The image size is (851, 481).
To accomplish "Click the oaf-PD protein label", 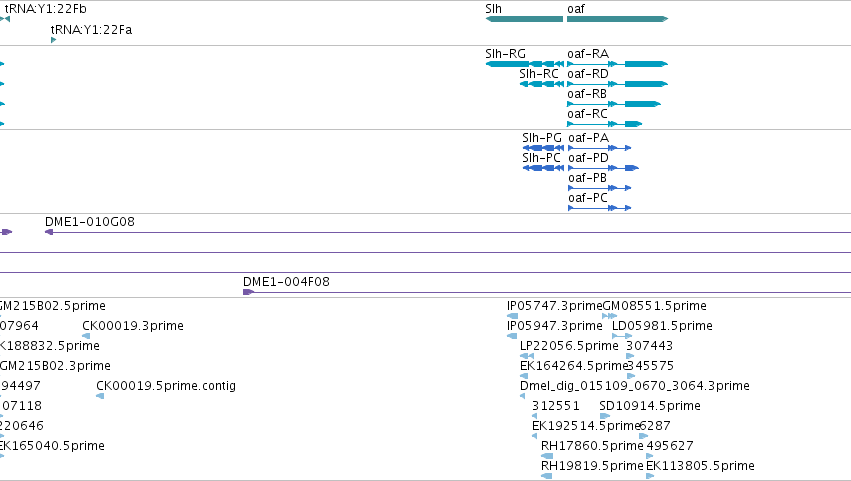I will tap(588, 158).
